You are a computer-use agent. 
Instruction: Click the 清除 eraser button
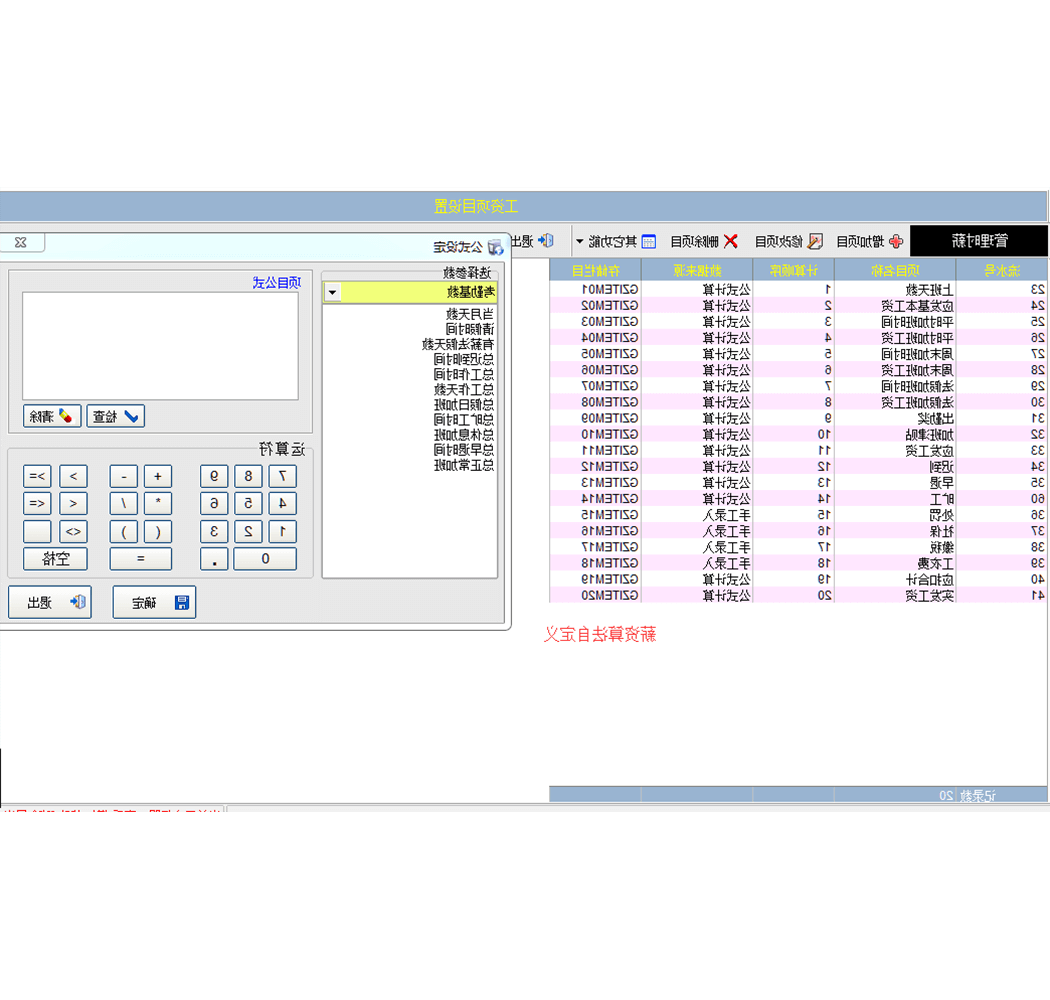coord(52,416)
